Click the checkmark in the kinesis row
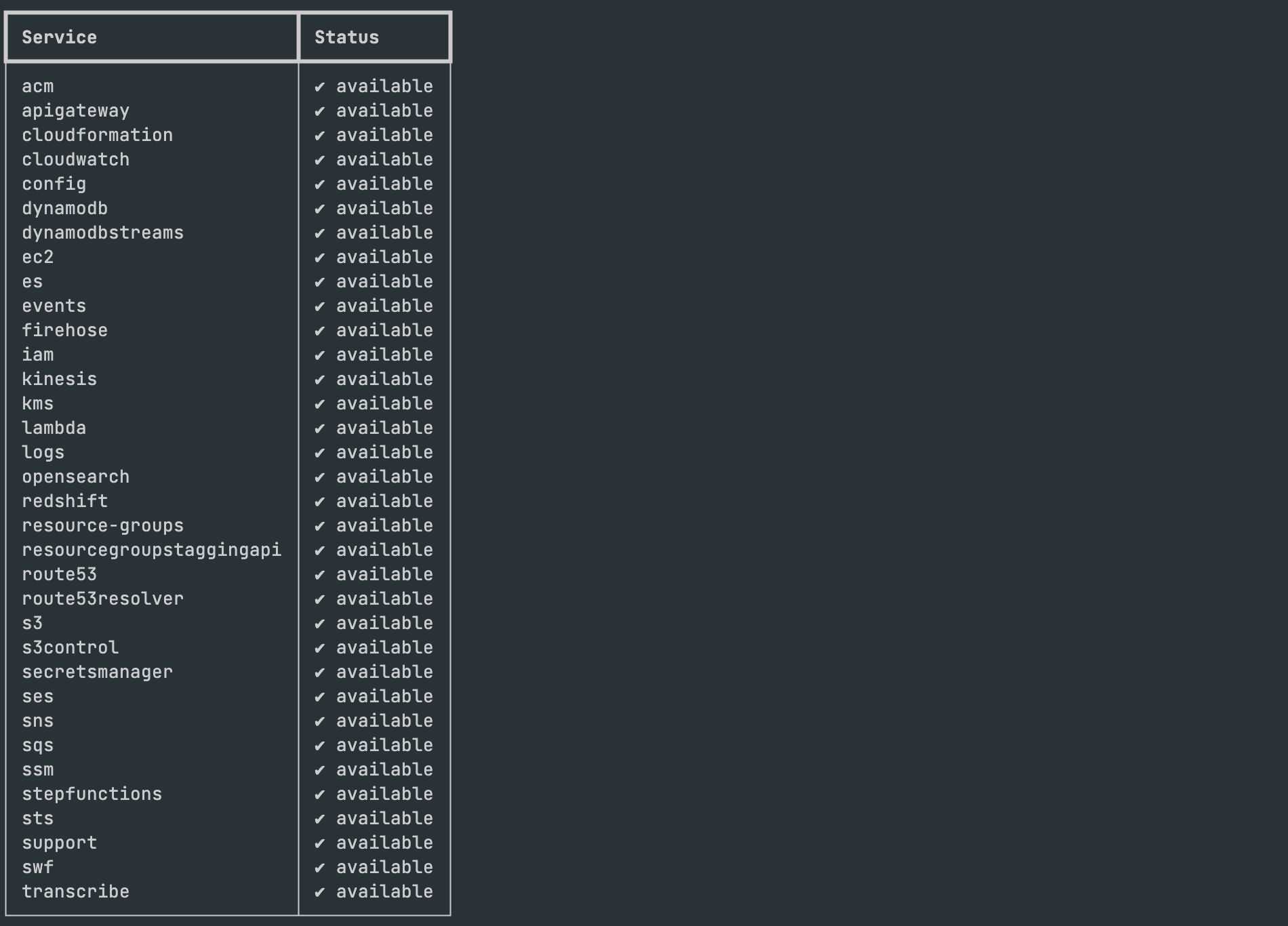1288x926 pixels. pos(320,380)
